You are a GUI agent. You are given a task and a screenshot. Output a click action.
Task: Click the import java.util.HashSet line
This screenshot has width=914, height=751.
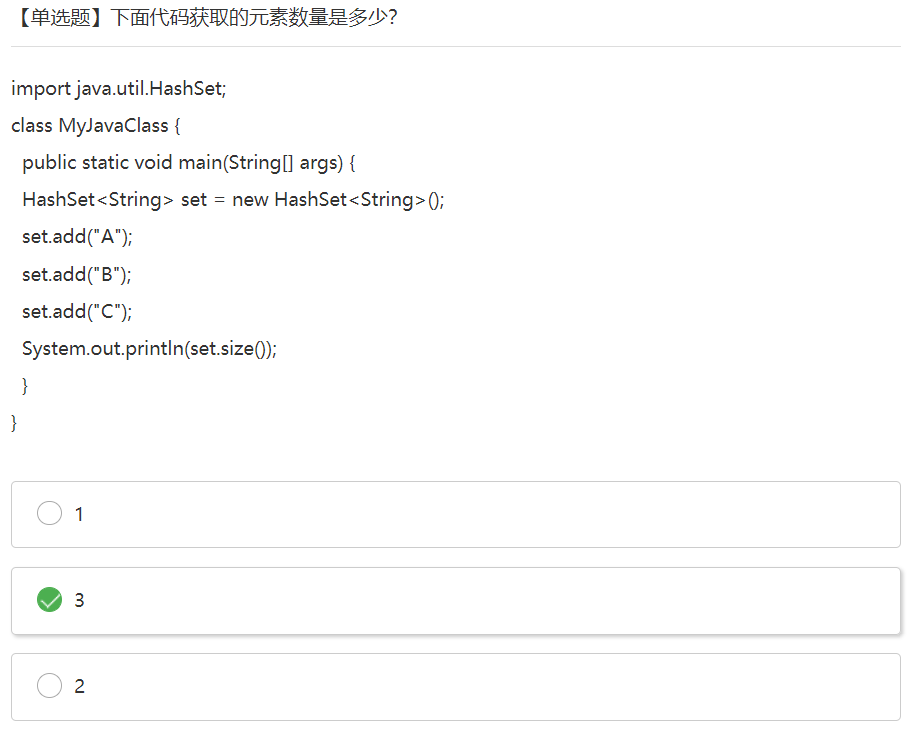119,88
